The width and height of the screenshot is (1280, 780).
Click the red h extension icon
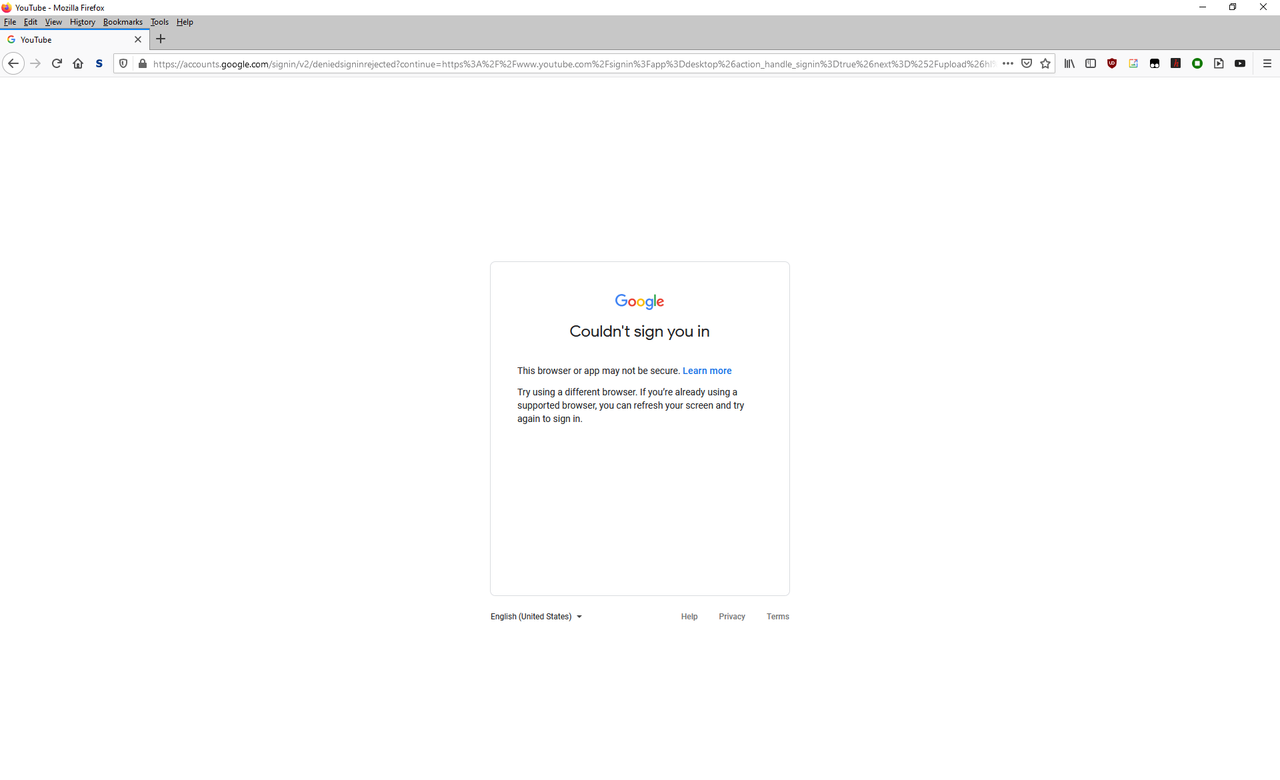(x=1176, y=63)
